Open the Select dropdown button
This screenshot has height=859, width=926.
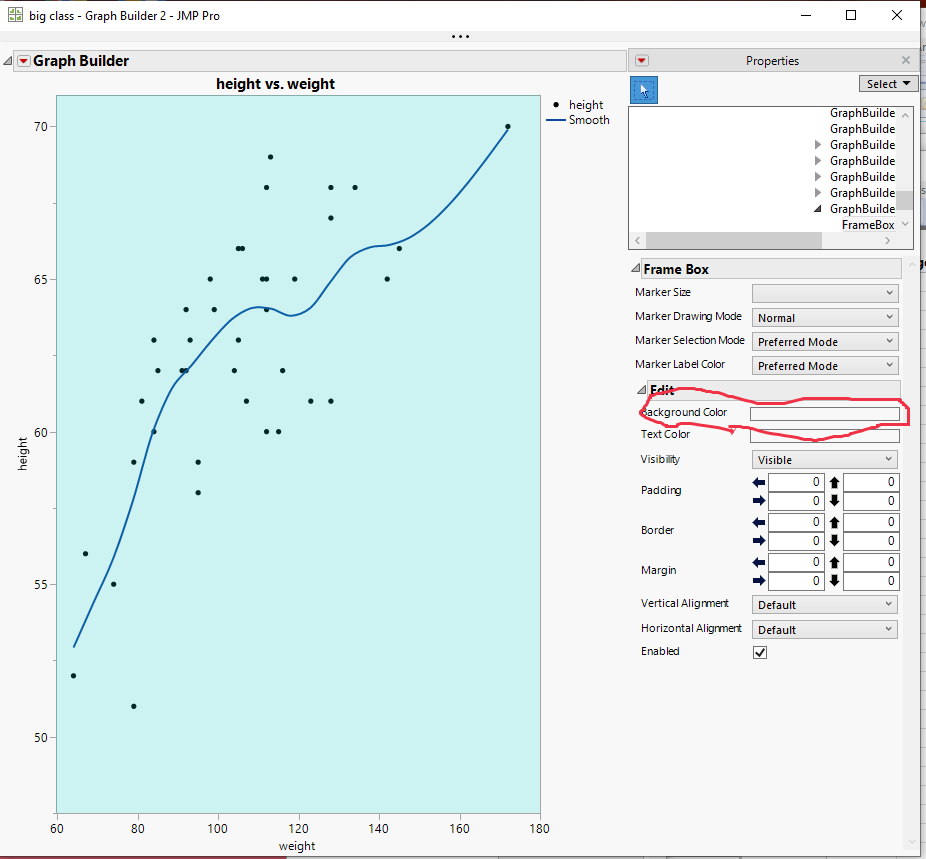coord(888,84)
